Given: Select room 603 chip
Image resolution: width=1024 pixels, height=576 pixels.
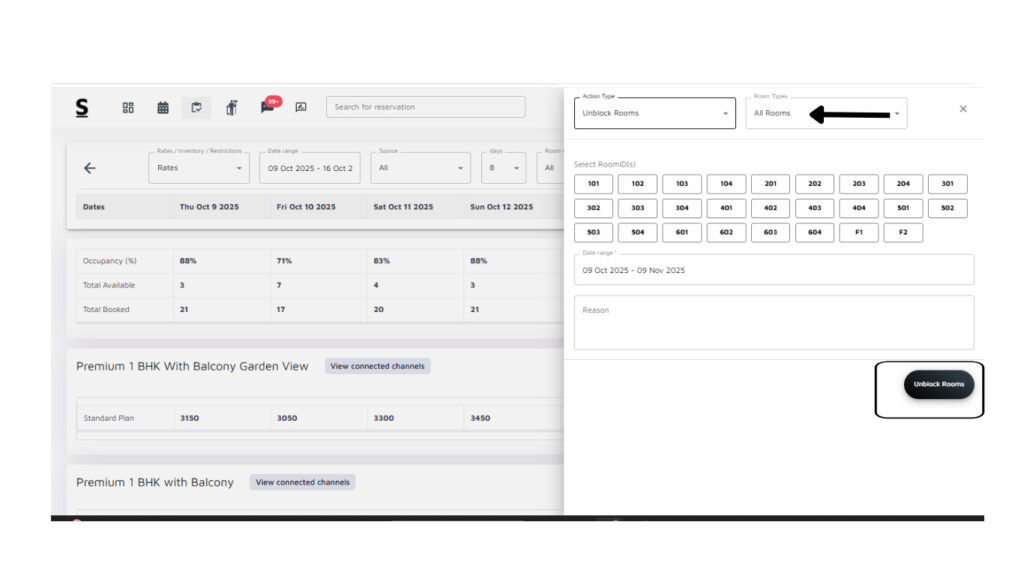Looking at the screenshot, I should click(x=770, y=233).
